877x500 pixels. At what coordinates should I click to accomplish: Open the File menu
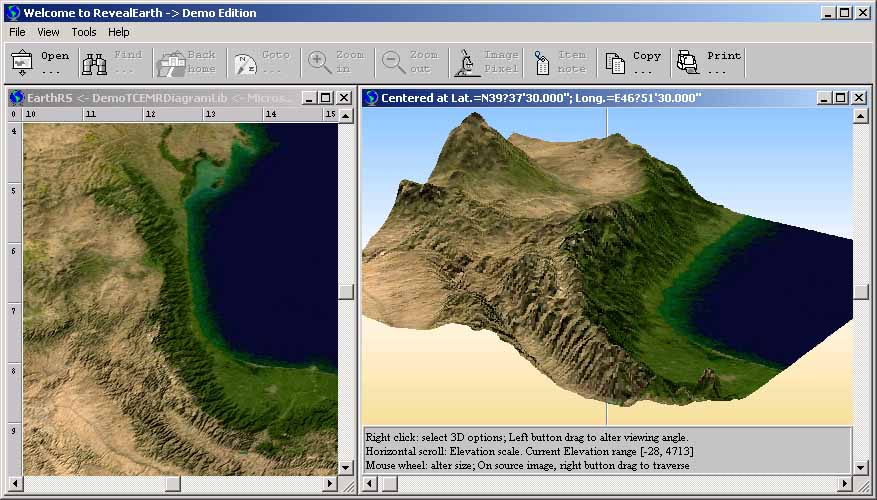pos(17,32)
